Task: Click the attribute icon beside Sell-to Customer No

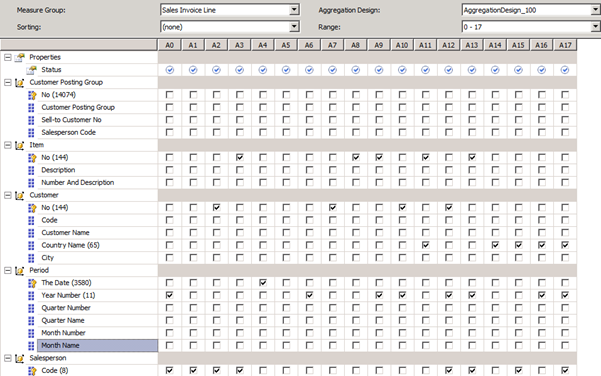Action: 31,120
